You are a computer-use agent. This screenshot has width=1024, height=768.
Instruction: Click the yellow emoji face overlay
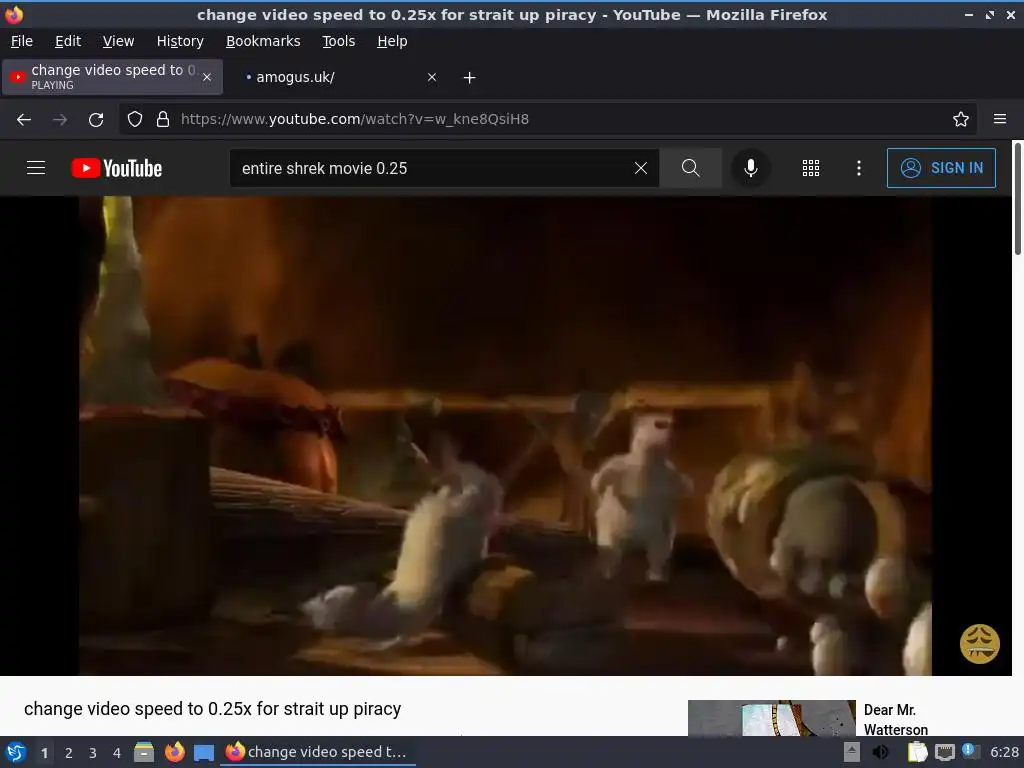pyautogui.click(x=980, y=643)
